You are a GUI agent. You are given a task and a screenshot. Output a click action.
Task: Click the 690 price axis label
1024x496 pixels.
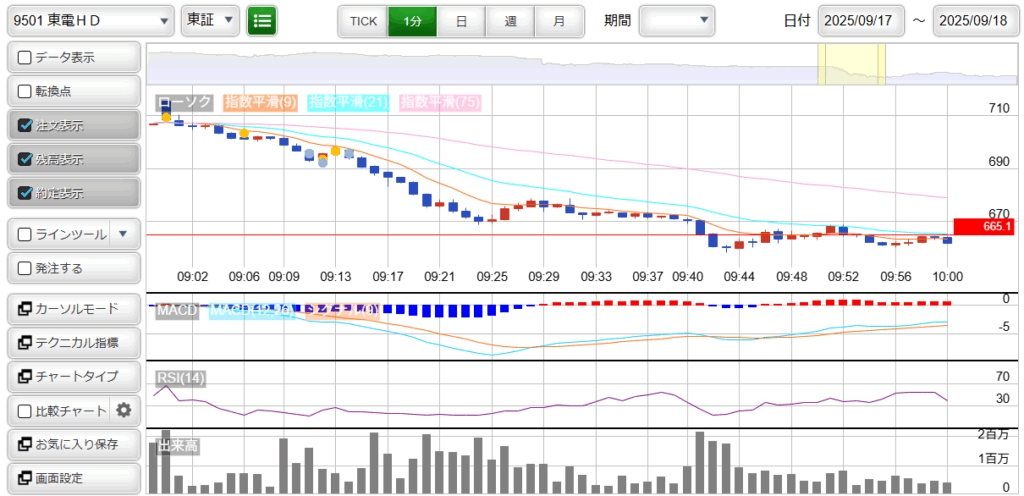(x=998, y=161)
